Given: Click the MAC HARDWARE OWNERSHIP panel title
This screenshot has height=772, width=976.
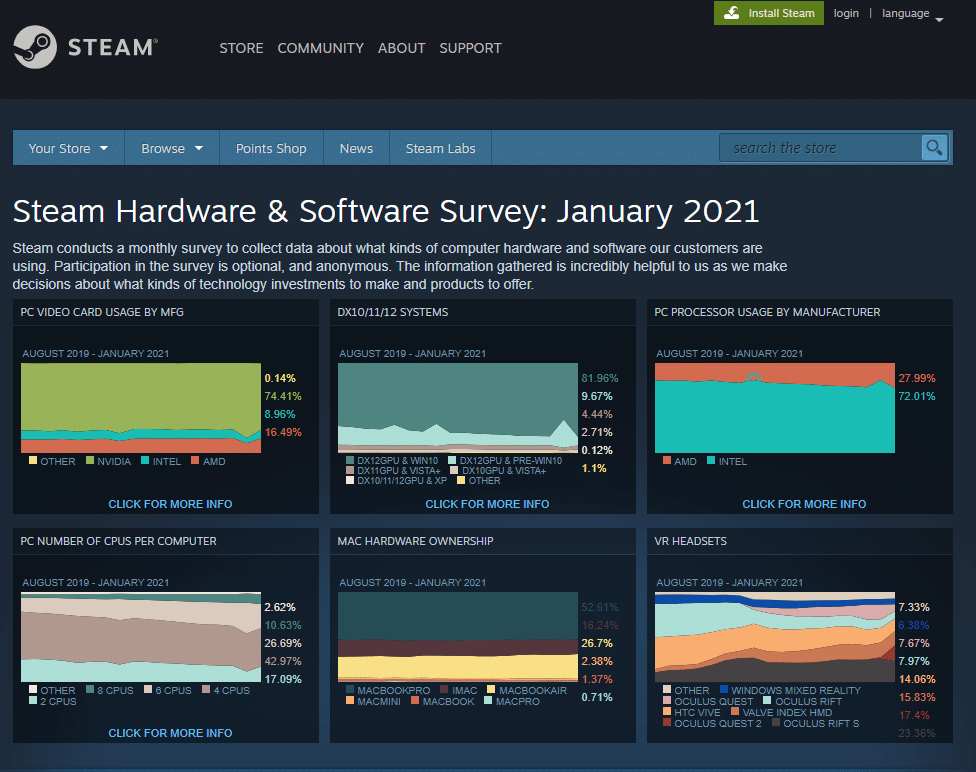Looking at the screenshot, I should (x=415, y=541).
